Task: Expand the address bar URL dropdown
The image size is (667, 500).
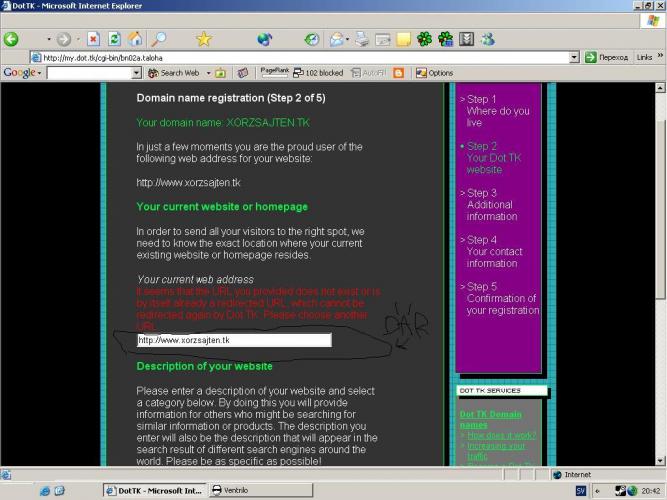Action: point(575,57)
